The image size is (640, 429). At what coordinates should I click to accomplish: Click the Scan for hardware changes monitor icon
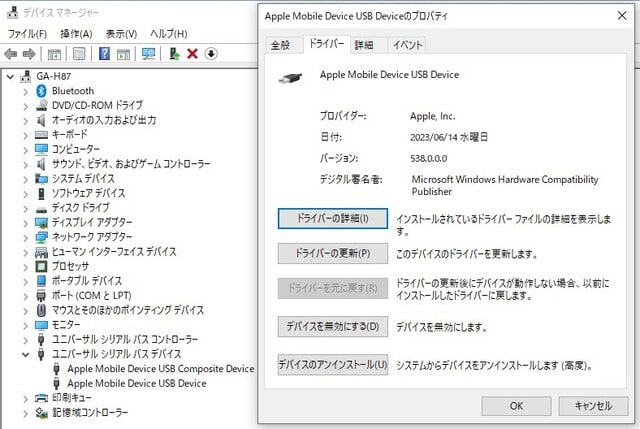tap(149, 53)
